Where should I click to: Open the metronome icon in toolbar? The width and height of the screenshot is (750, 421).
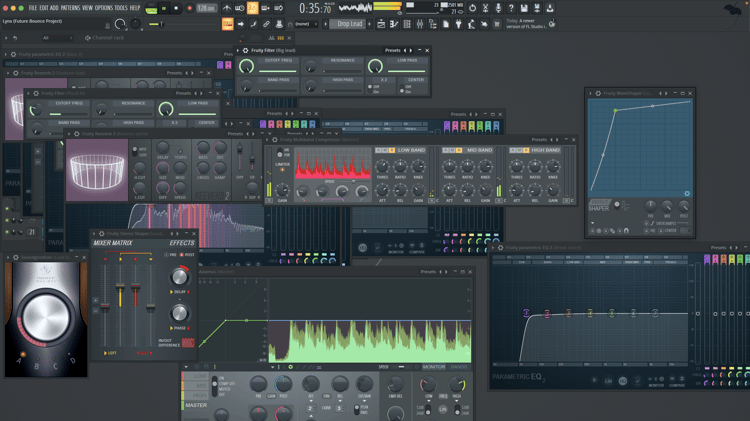tap(226, 8)
